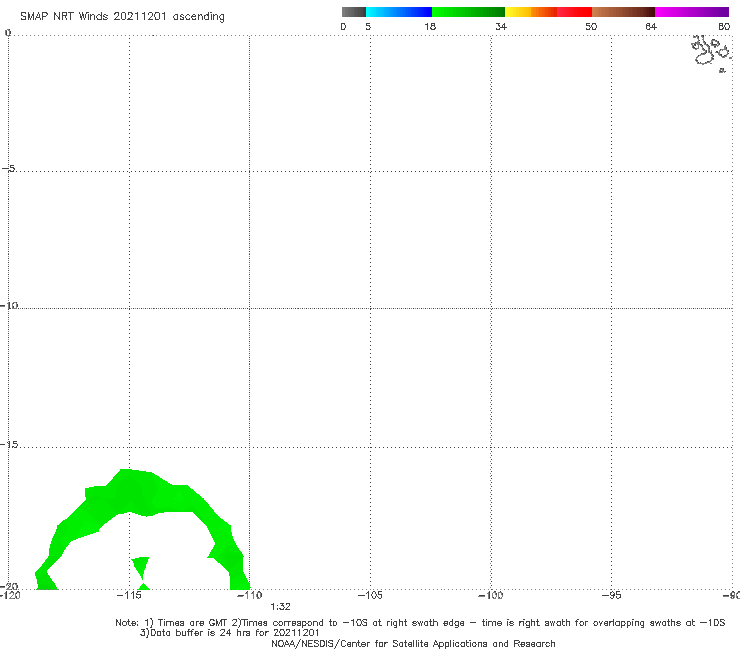Click the blue segment of wind color bar
The image size is (740, 650).
tap(399, 12)
